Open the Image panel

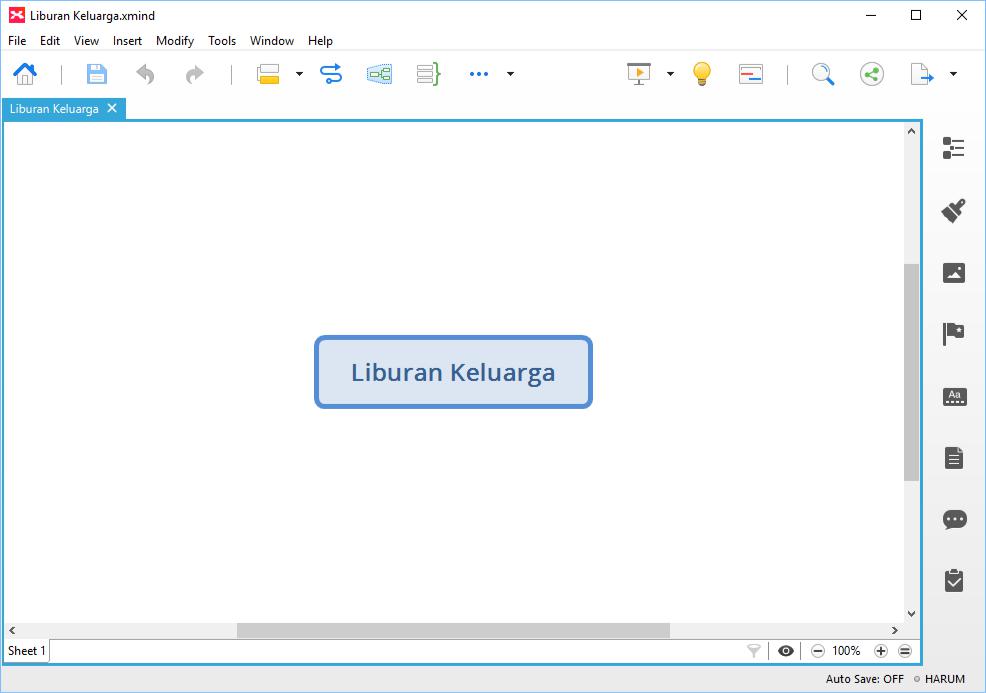point(954,273)
